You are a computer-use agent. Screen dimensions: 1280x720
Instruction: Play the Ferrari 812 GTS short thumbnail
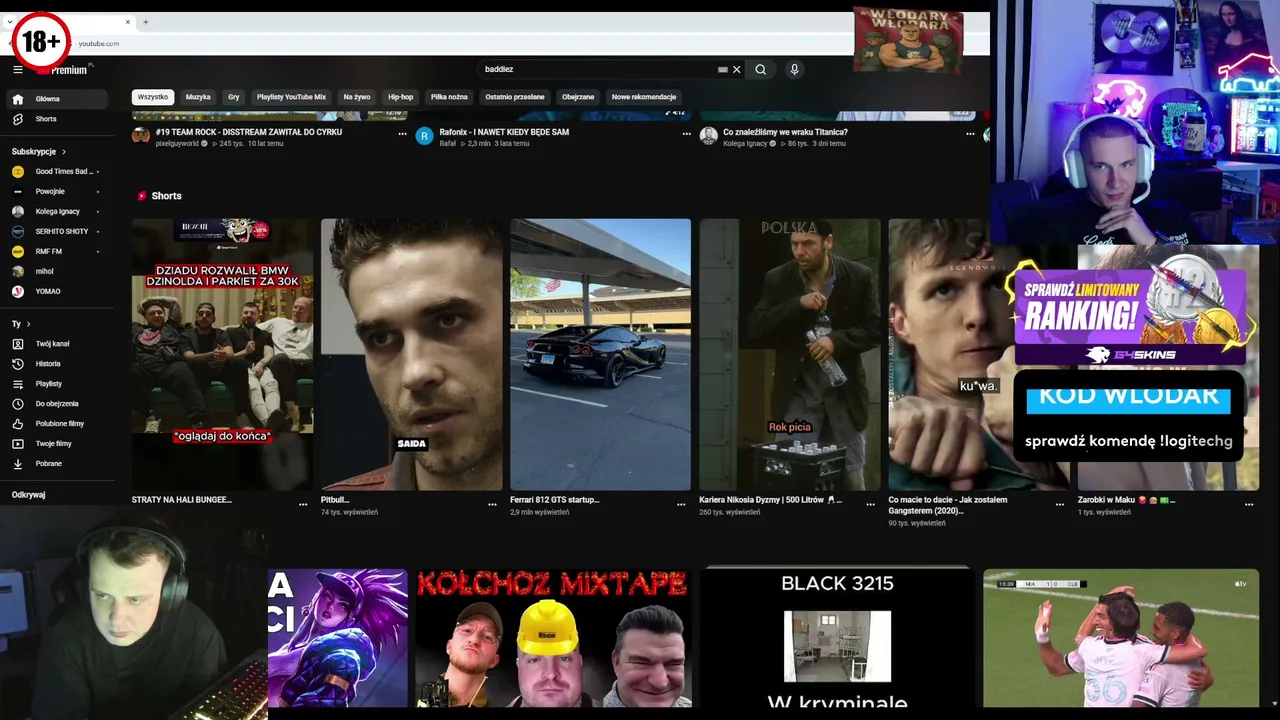pos(600,354)
